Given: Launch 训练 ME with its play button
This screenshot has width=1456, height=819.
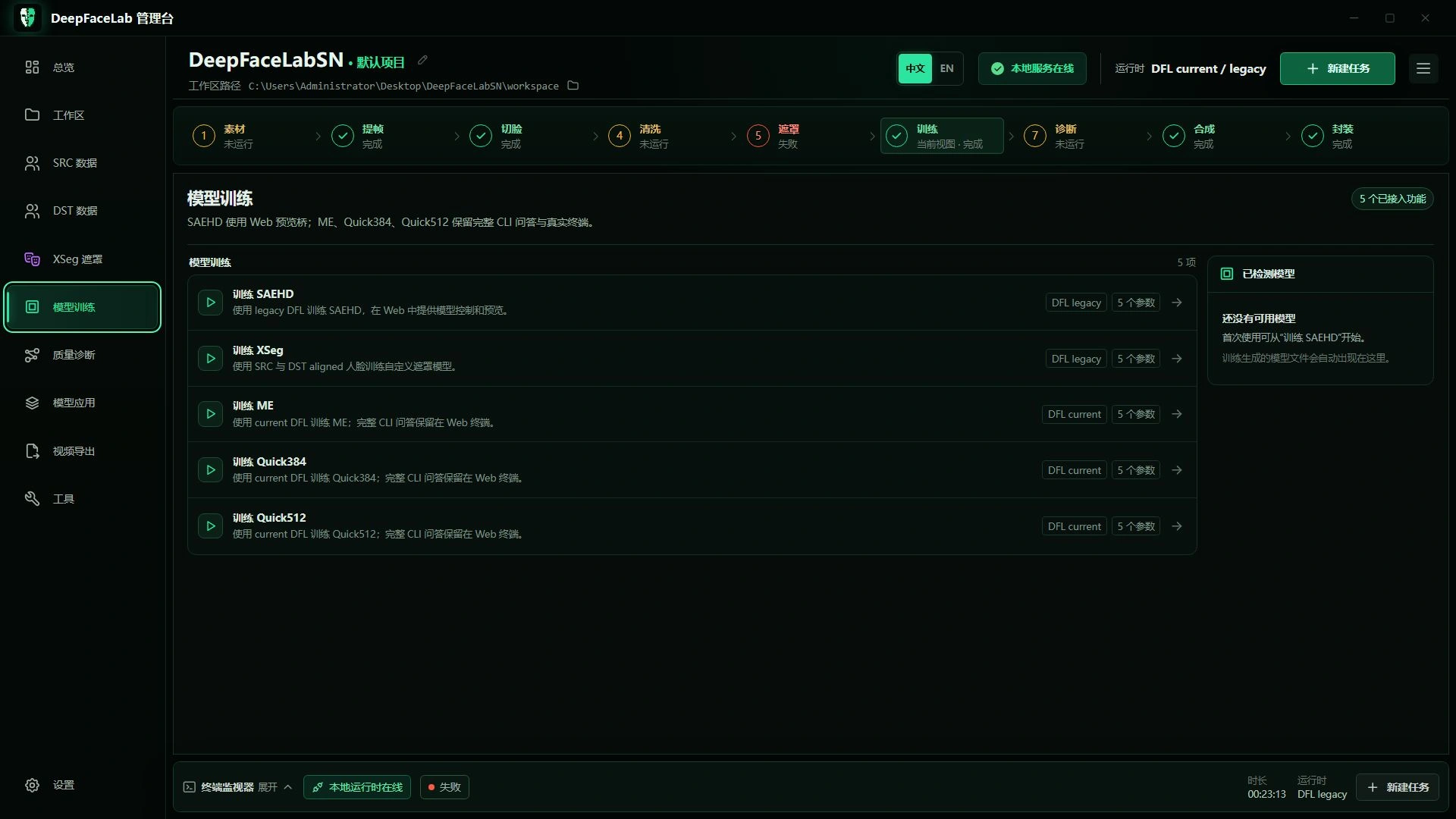Looking at the screenshot, I should pyautogui.click(x=210, y=414).
